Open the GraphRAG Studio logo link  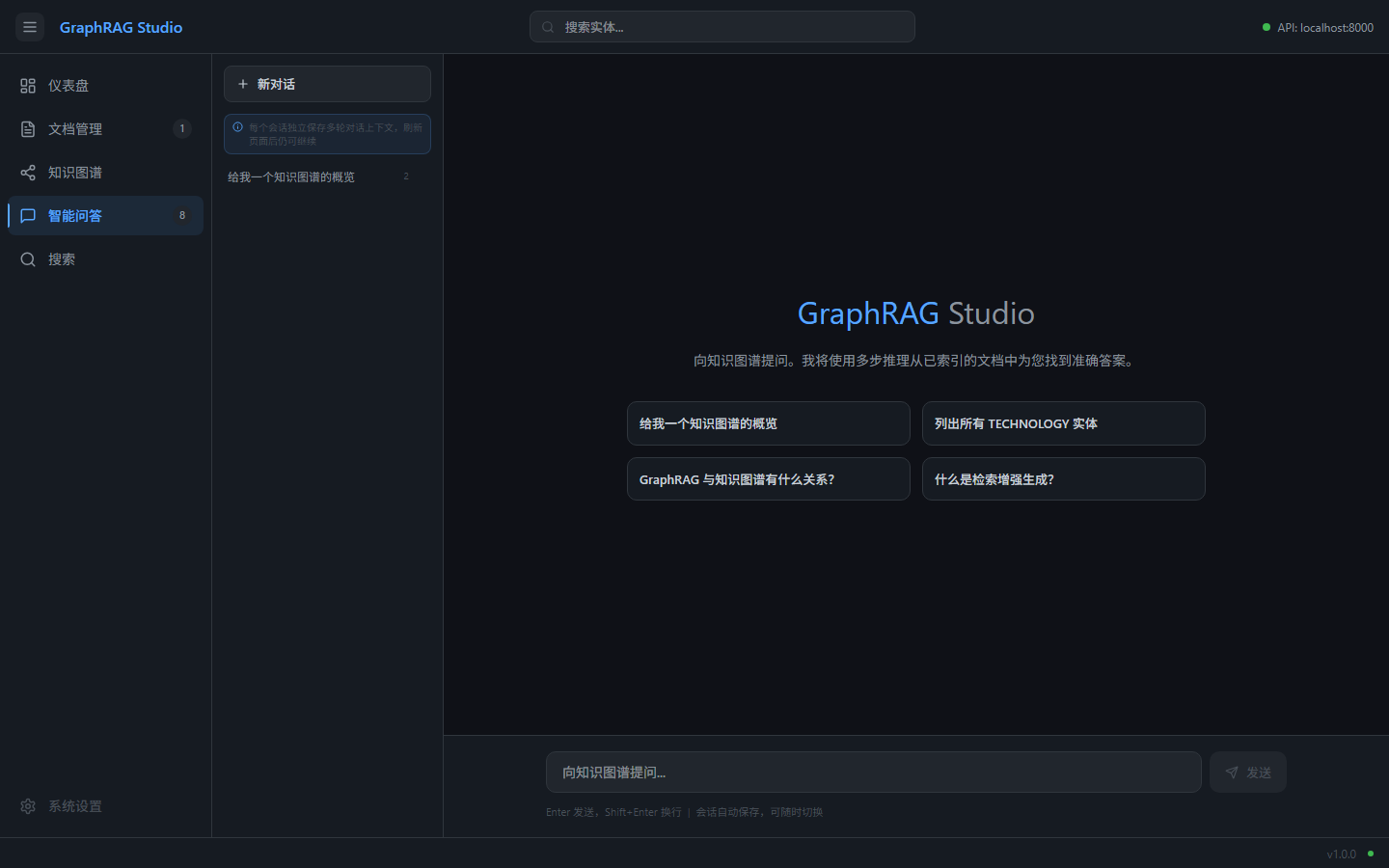coord(121,27)
